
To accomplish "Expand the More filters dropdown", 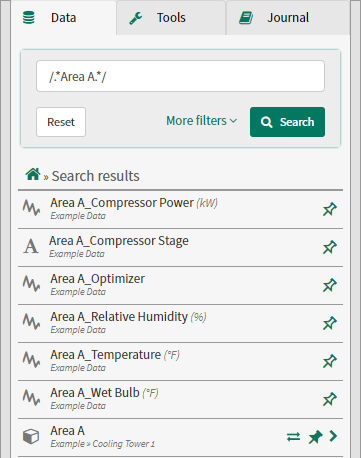I will [x=202, y=121].
